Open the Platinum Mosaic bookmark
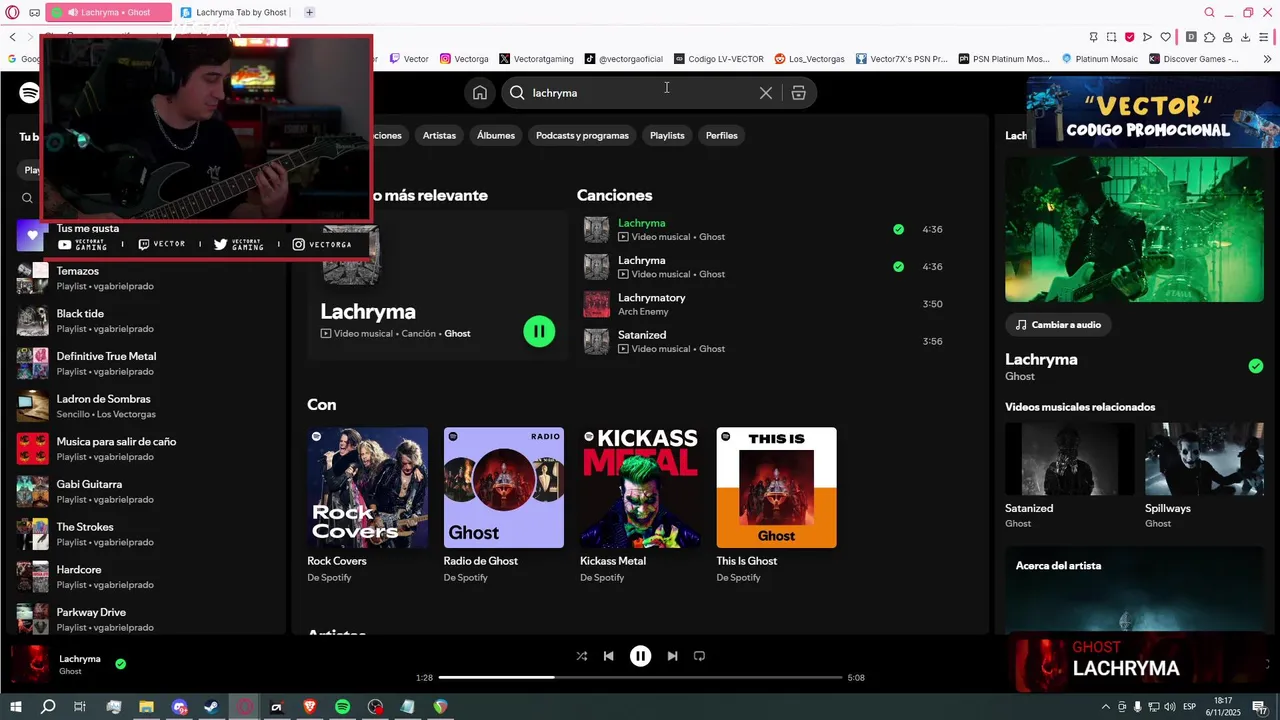Screen dimensions: 1280x720 (x=1100, y=59)
